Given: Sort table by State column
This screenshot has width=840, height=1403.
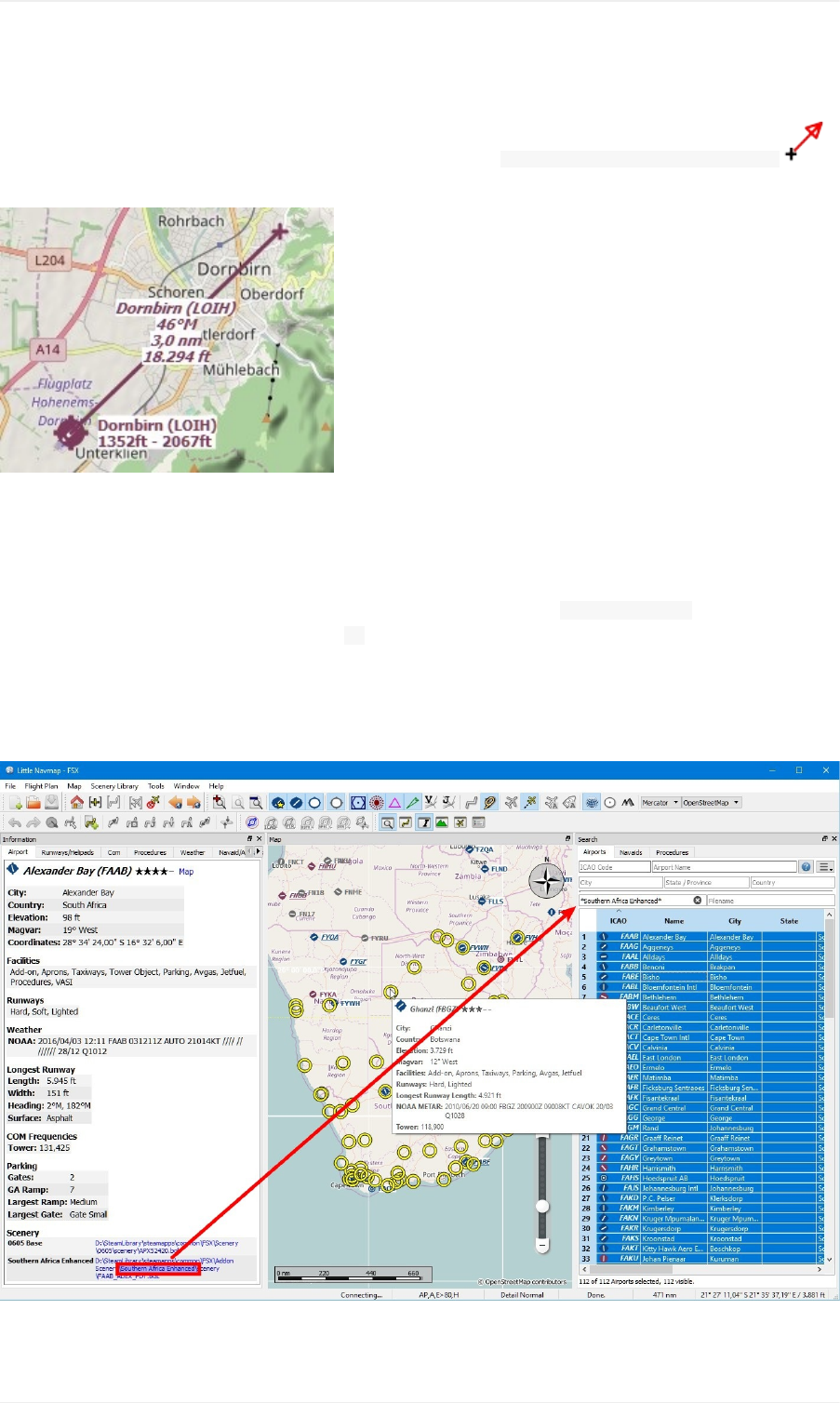Looking at the screenshot, I should tap(789, 921).
